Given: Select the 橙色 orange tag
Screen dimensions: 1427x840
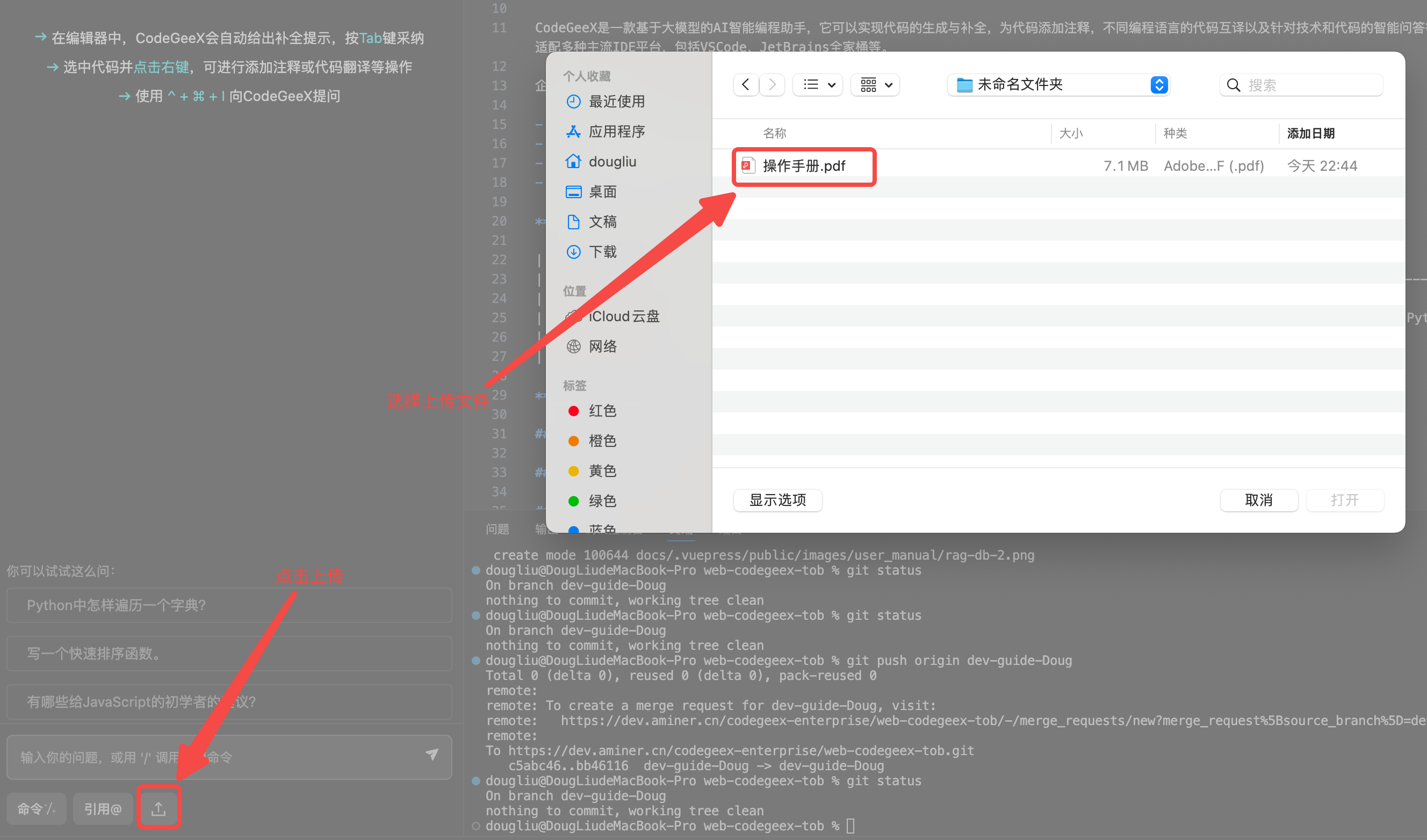Looking at the screenshot, I should click(x=592, y=440).
